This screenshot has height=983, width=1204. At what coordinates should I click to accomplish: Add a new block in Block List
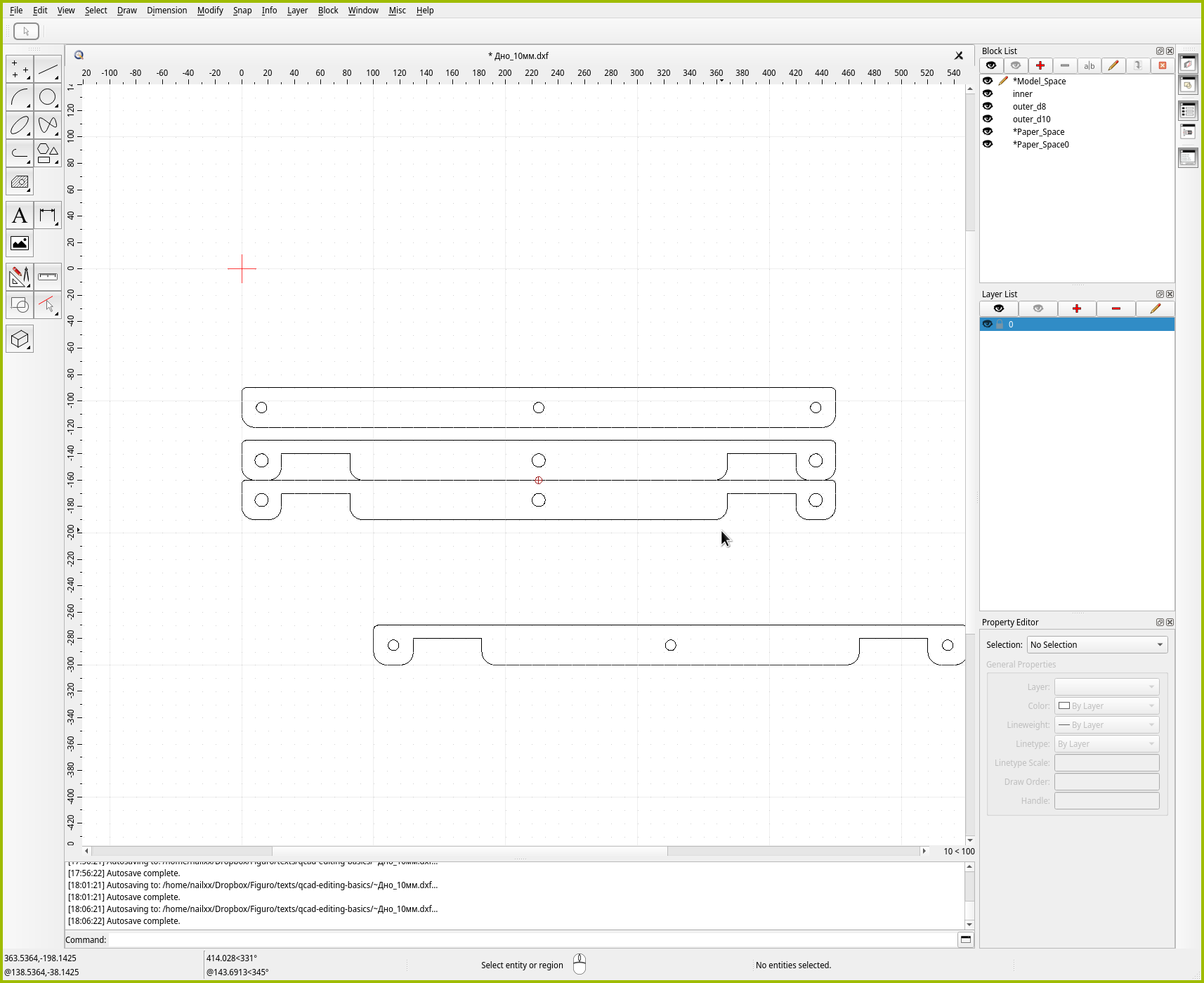pyautogui.click(x=1040, y=65)
